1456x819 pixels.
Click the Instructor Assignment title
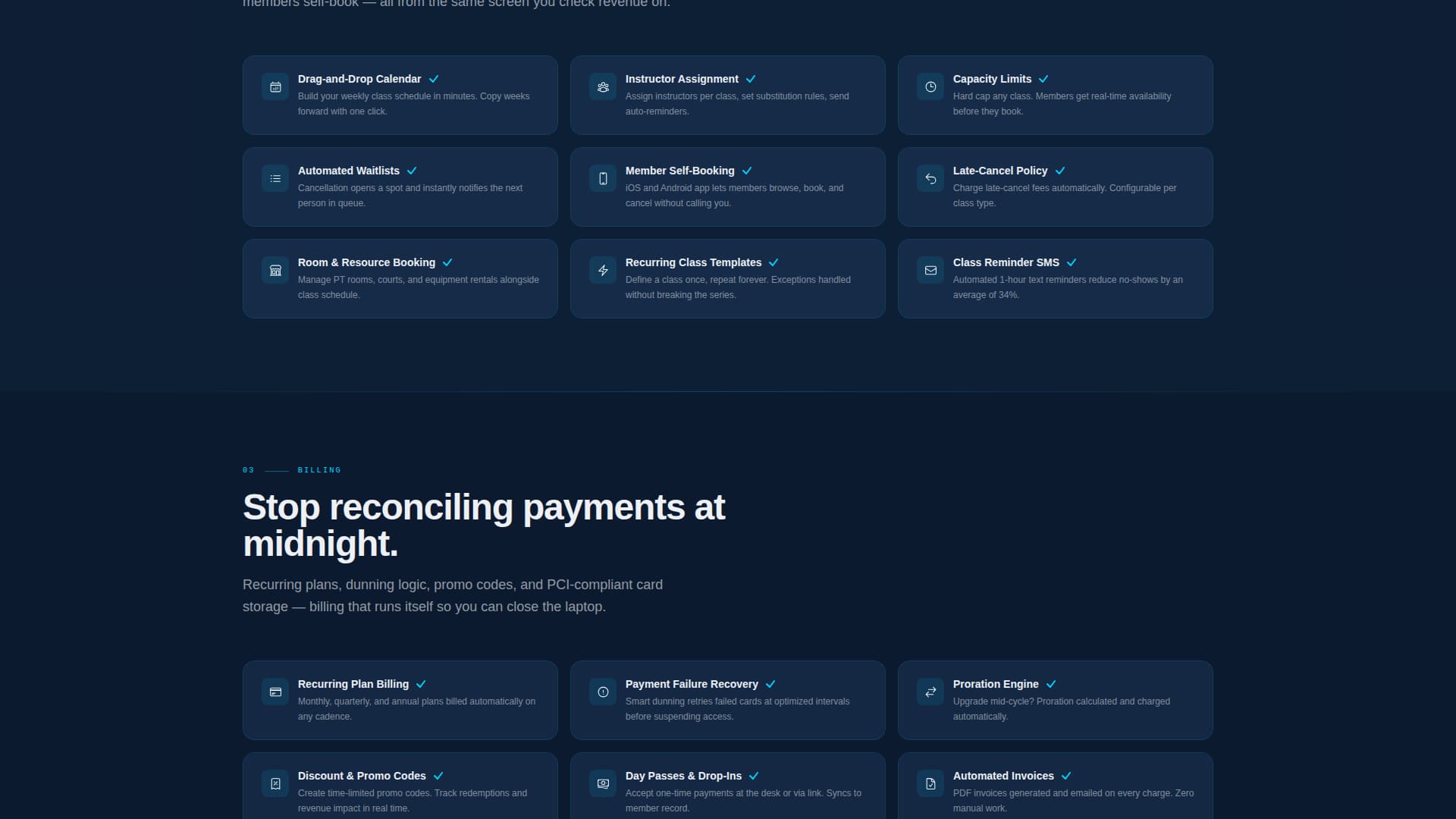click(682, 79)
